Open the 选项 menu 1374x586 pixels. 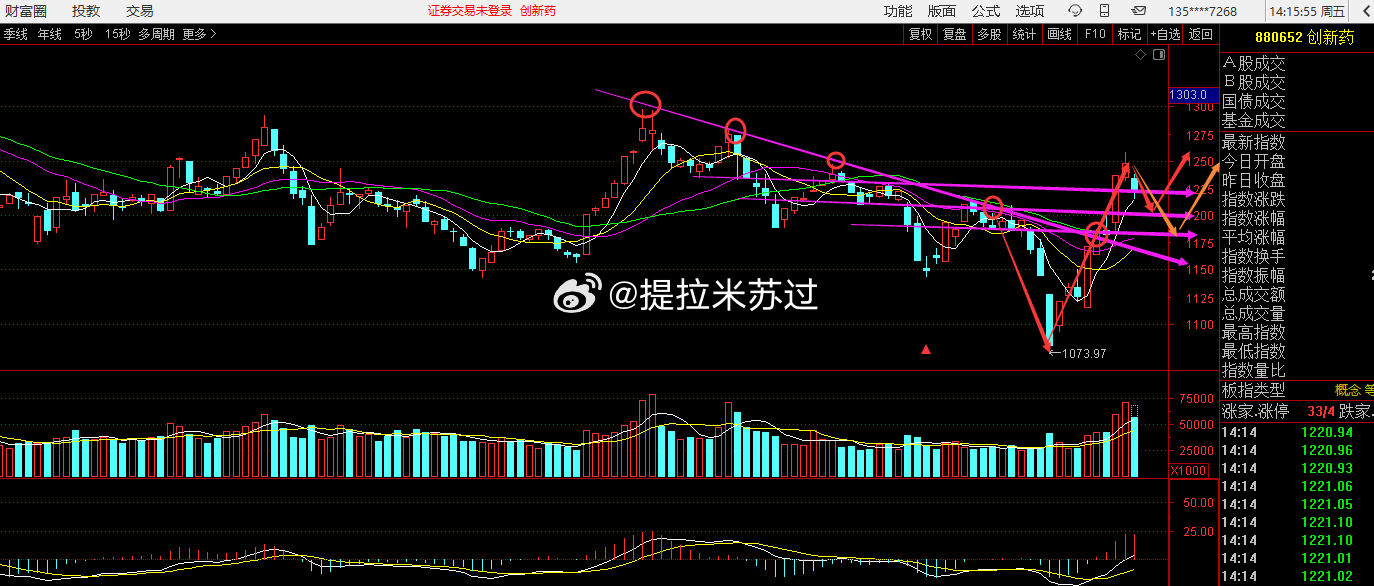pyautogui.click(x=1030, y=11)
